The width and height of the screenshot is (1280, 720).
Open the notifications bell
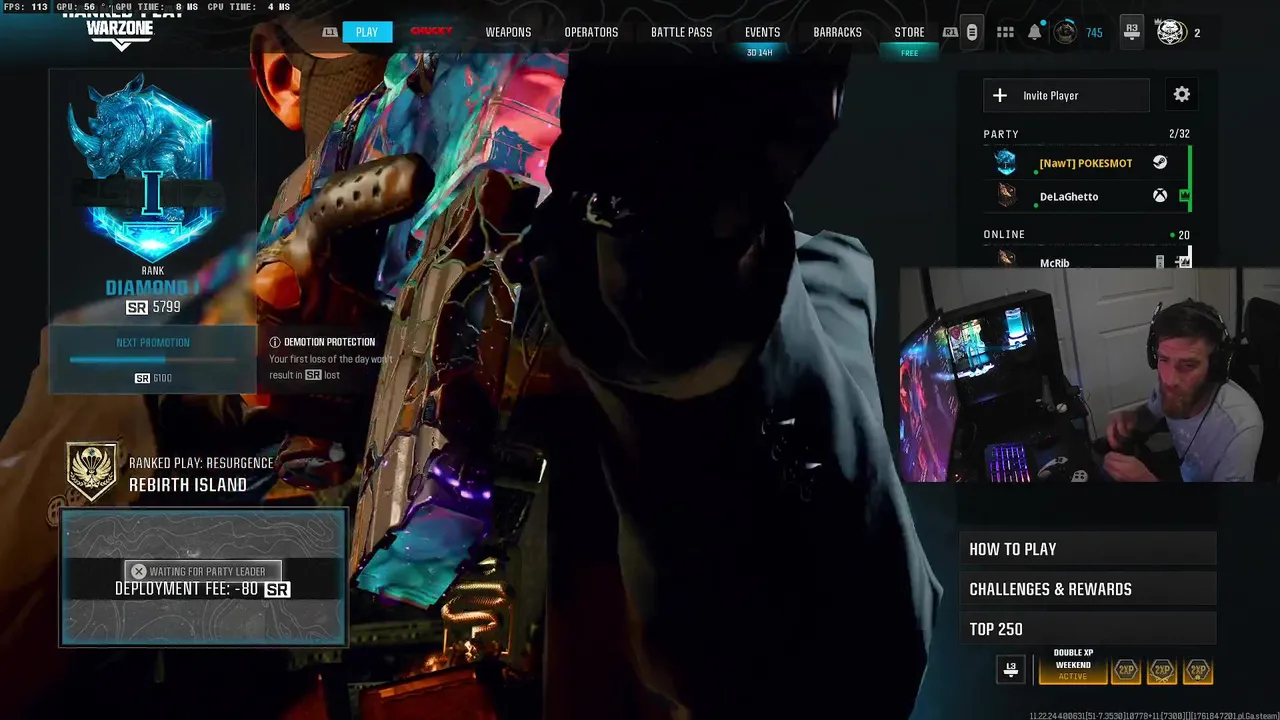(1035, 33)
